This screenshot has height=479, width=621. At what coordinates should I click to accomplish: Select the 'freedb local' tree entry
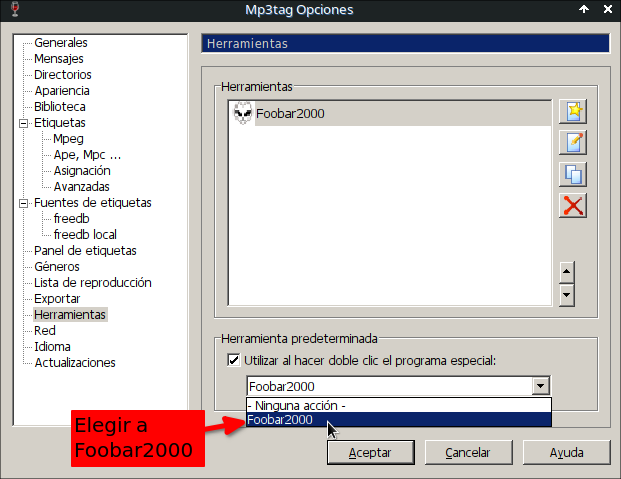pyautogui.click(x=85, y=235)
